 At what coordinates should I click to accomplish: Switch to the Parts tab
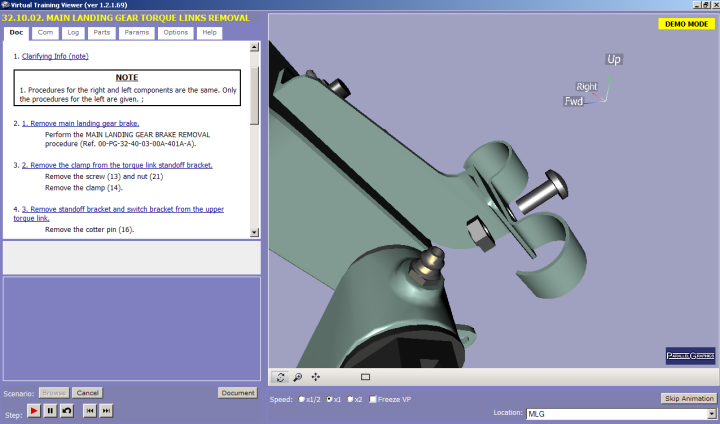(102, 33)
